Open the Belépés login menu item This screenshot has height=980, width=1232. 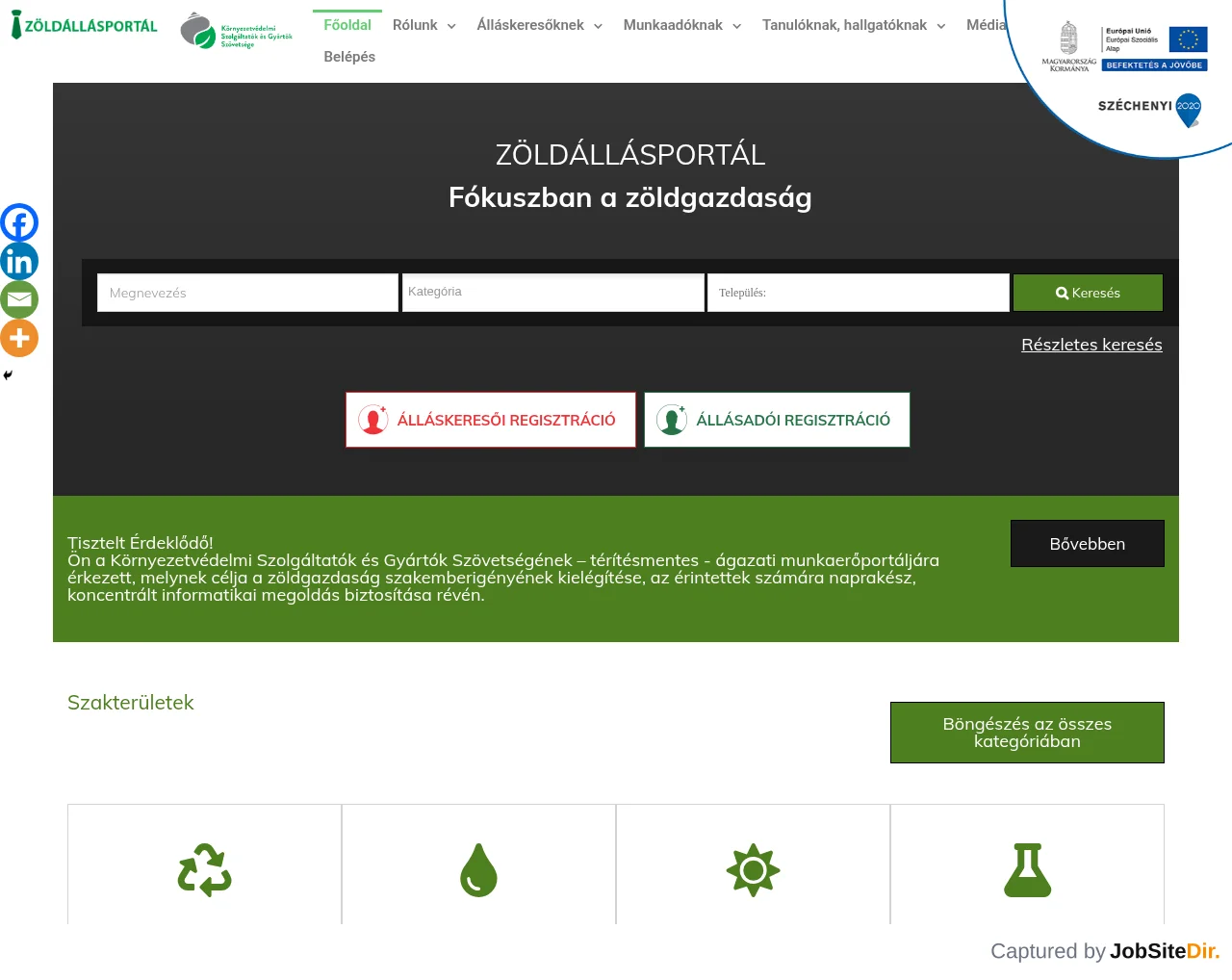tap(349, 57)
